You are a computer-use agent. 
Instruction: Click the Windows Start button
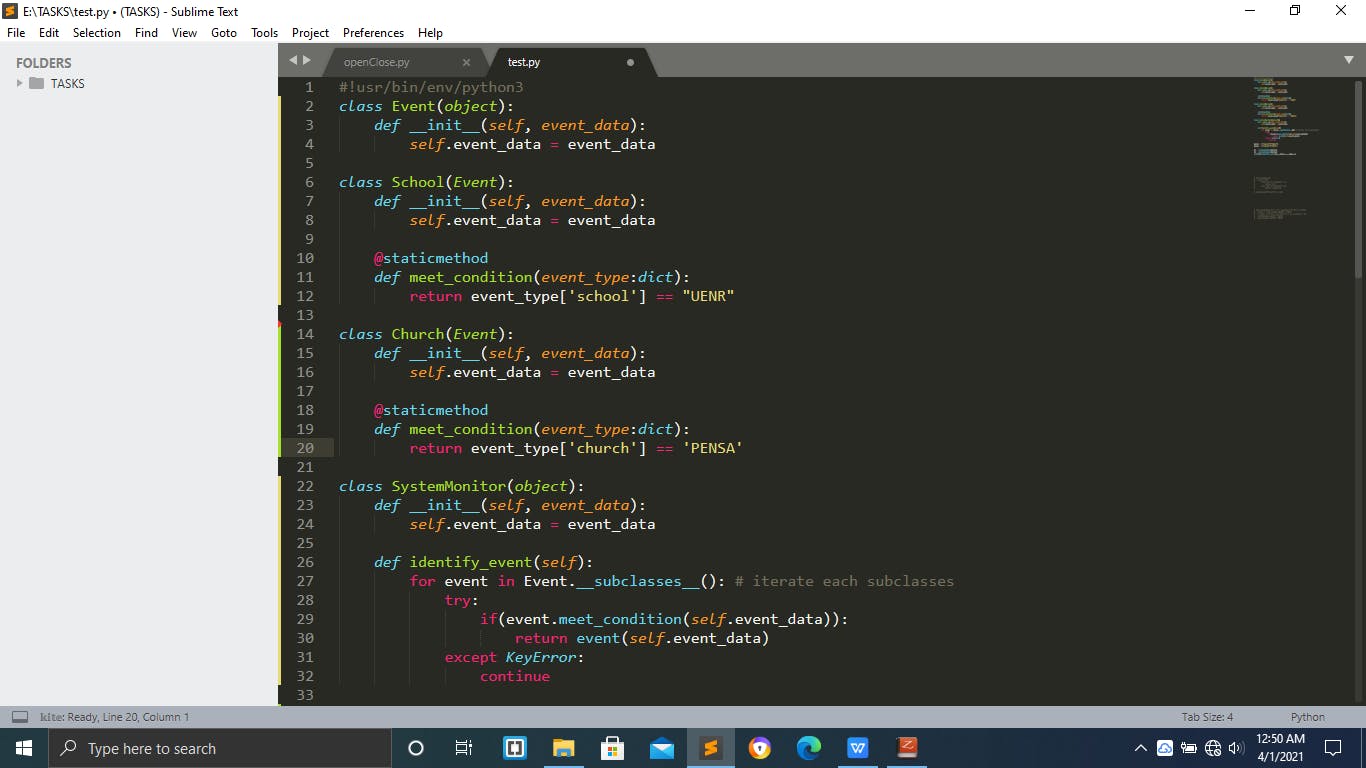24,748
